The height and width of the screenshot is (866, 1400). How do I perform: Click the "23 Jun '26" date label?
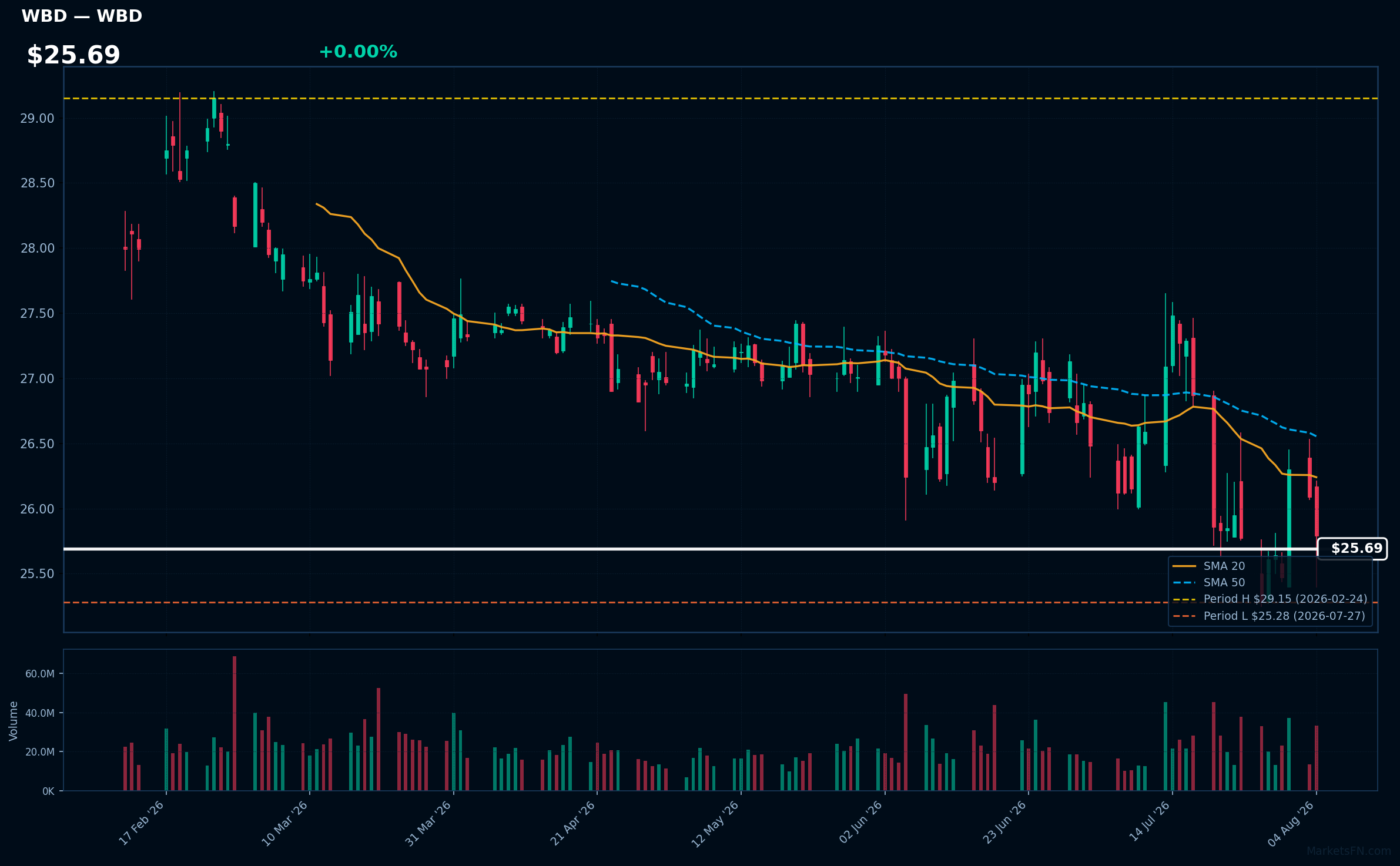point(1004,823)
